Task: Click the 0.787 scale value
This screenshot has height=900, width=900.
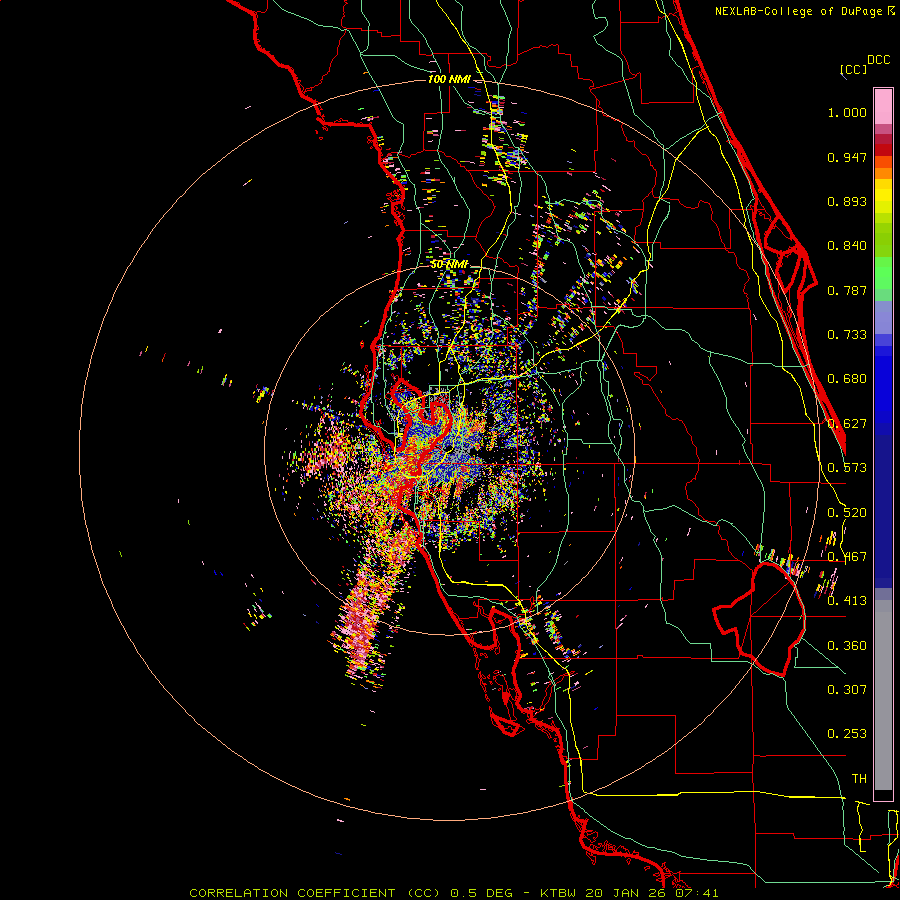Action: click(847, 290)
